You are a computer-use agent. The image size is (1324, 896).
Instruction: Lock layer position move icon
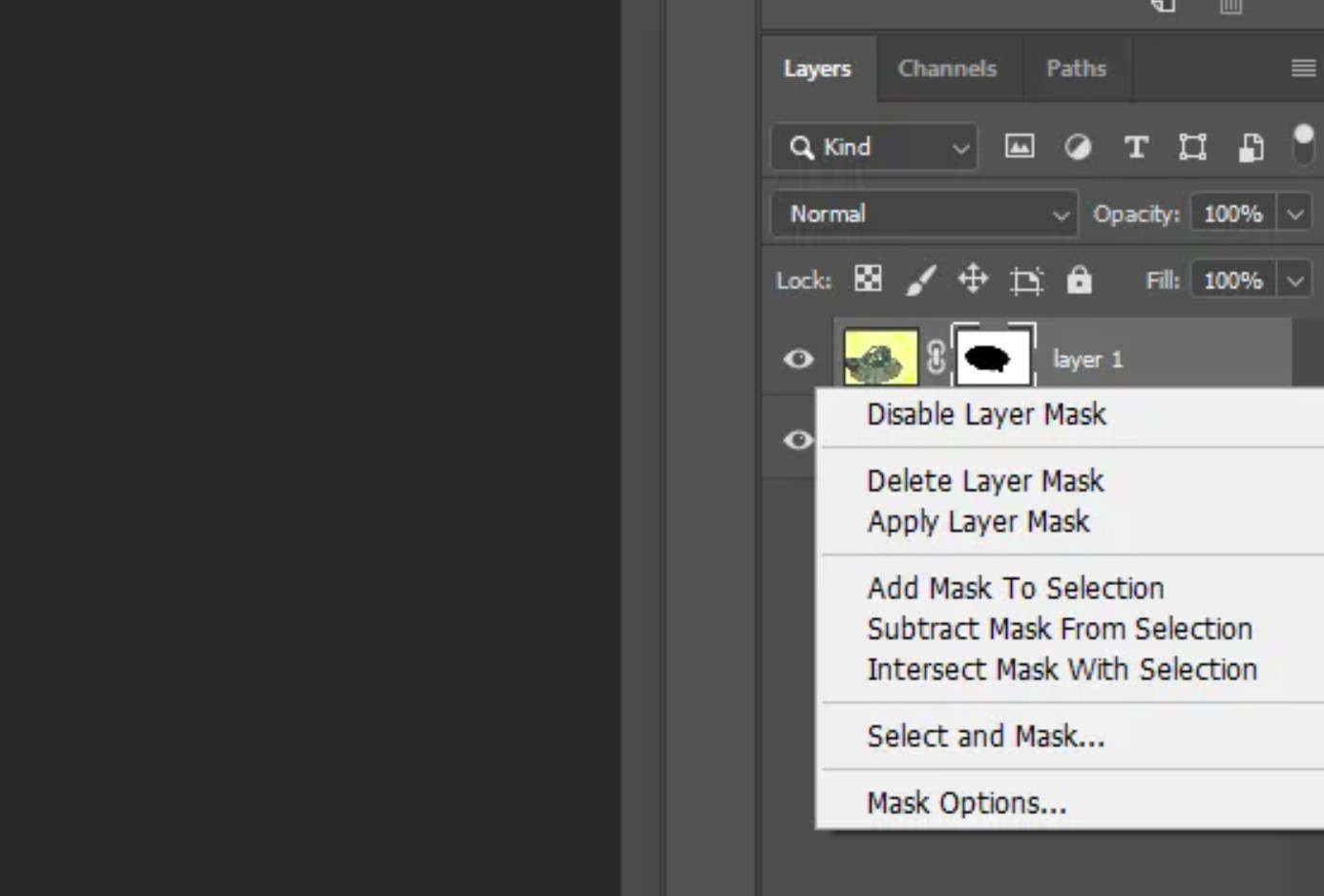(x=973, y=280)
